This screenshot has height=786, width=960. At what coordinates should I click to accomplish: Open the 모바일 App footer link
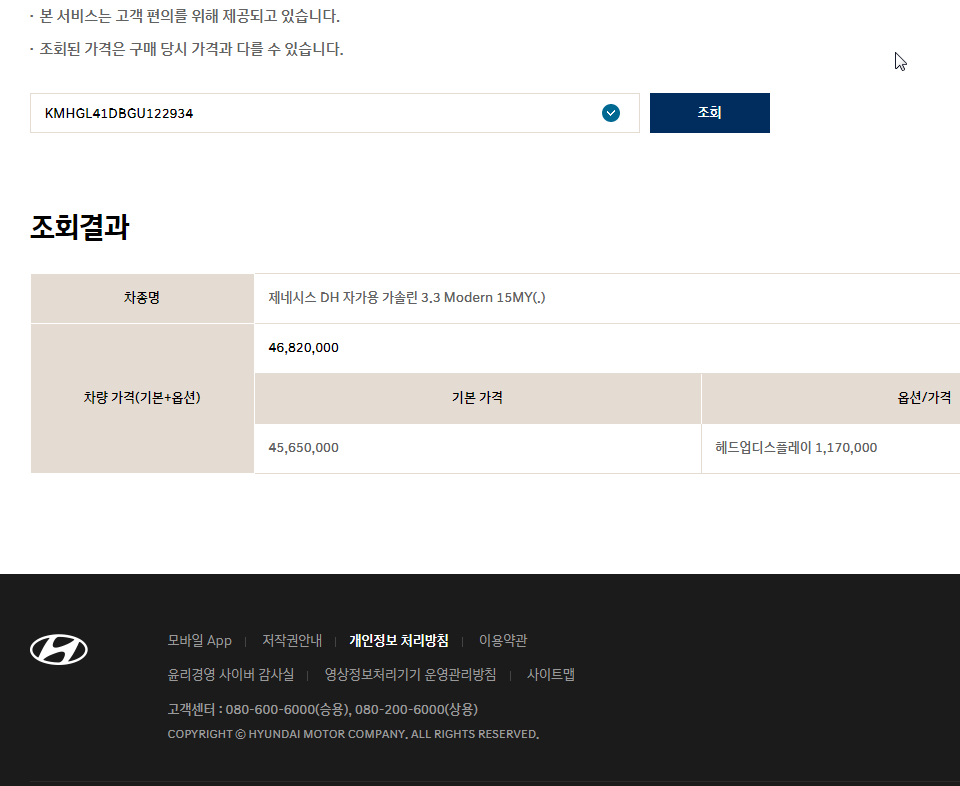point(199,641)
